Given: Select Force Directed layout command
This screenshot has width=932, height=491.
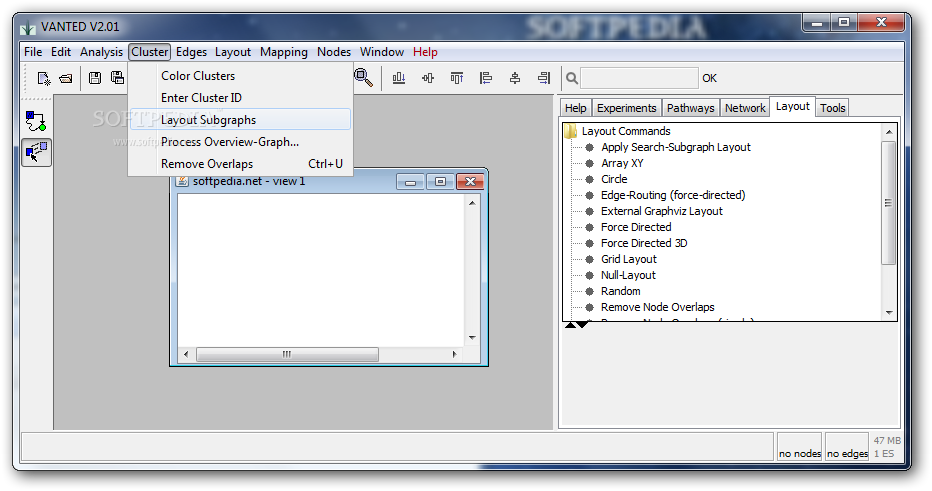Looking at the screenshot, I should coord(636,228).
